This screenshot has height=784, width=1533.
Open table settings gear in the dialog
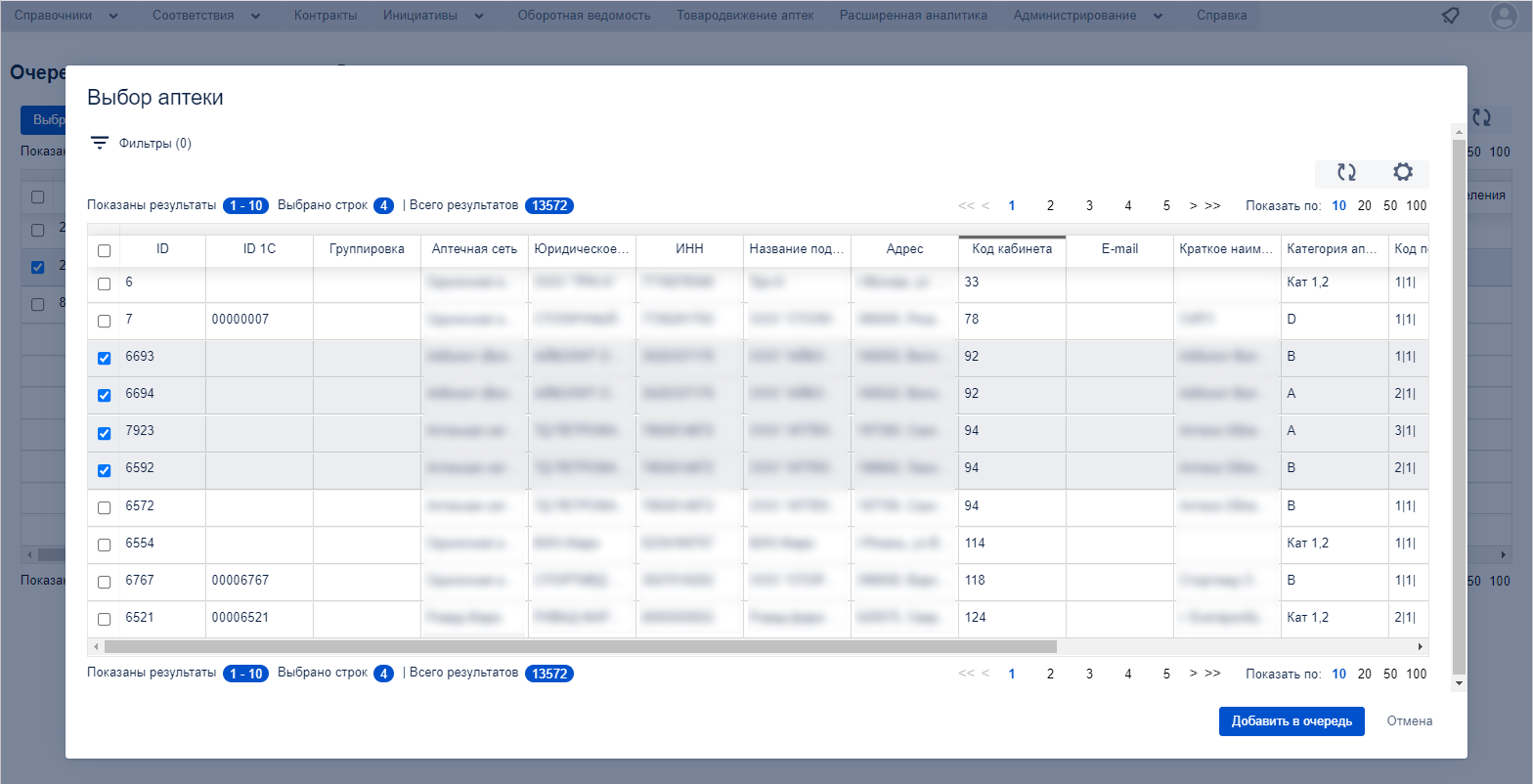coord(1403,173)
